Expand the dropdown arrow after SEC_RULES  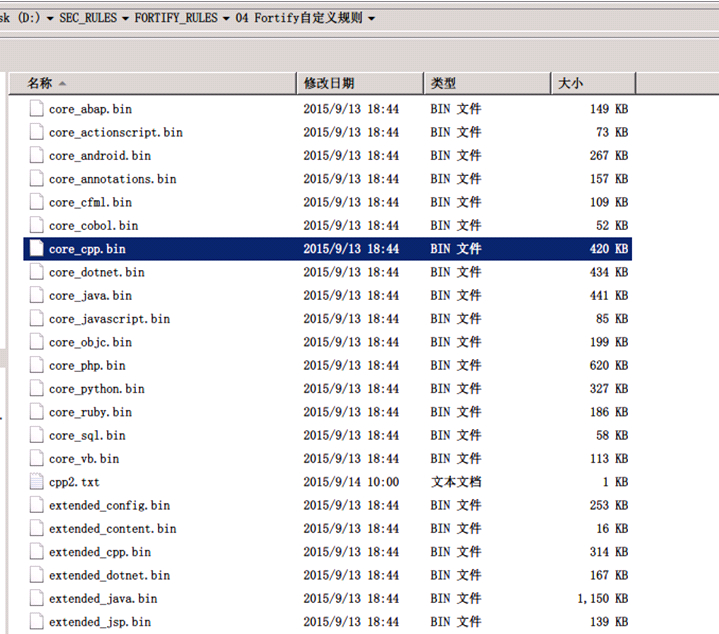coord(125,19)
